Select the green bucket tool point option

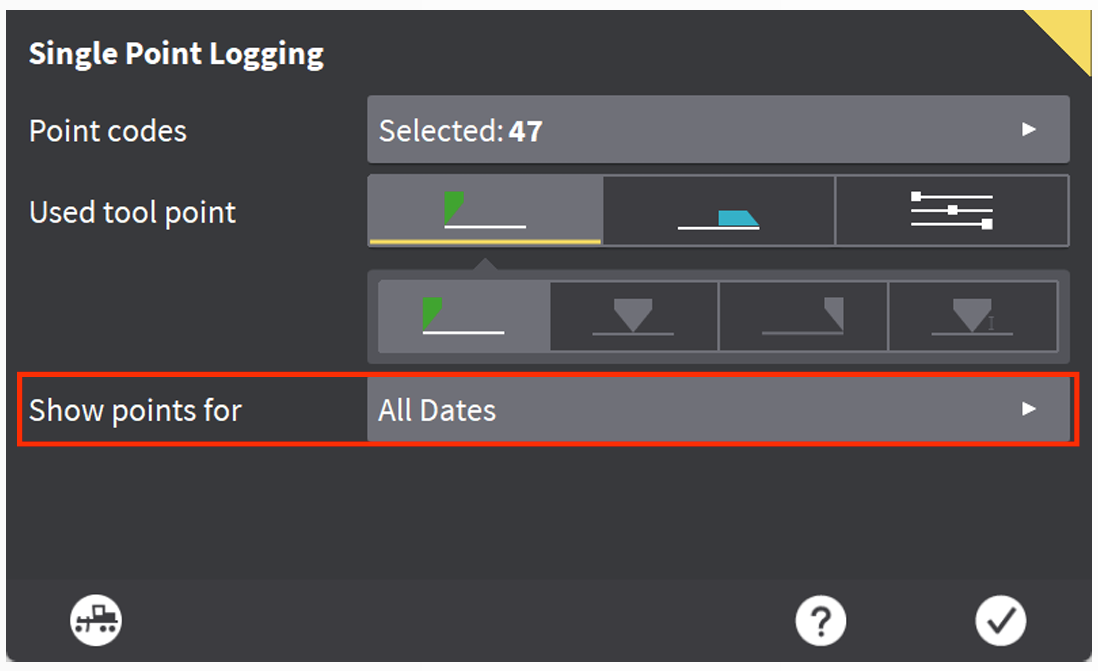click(485, 211)
